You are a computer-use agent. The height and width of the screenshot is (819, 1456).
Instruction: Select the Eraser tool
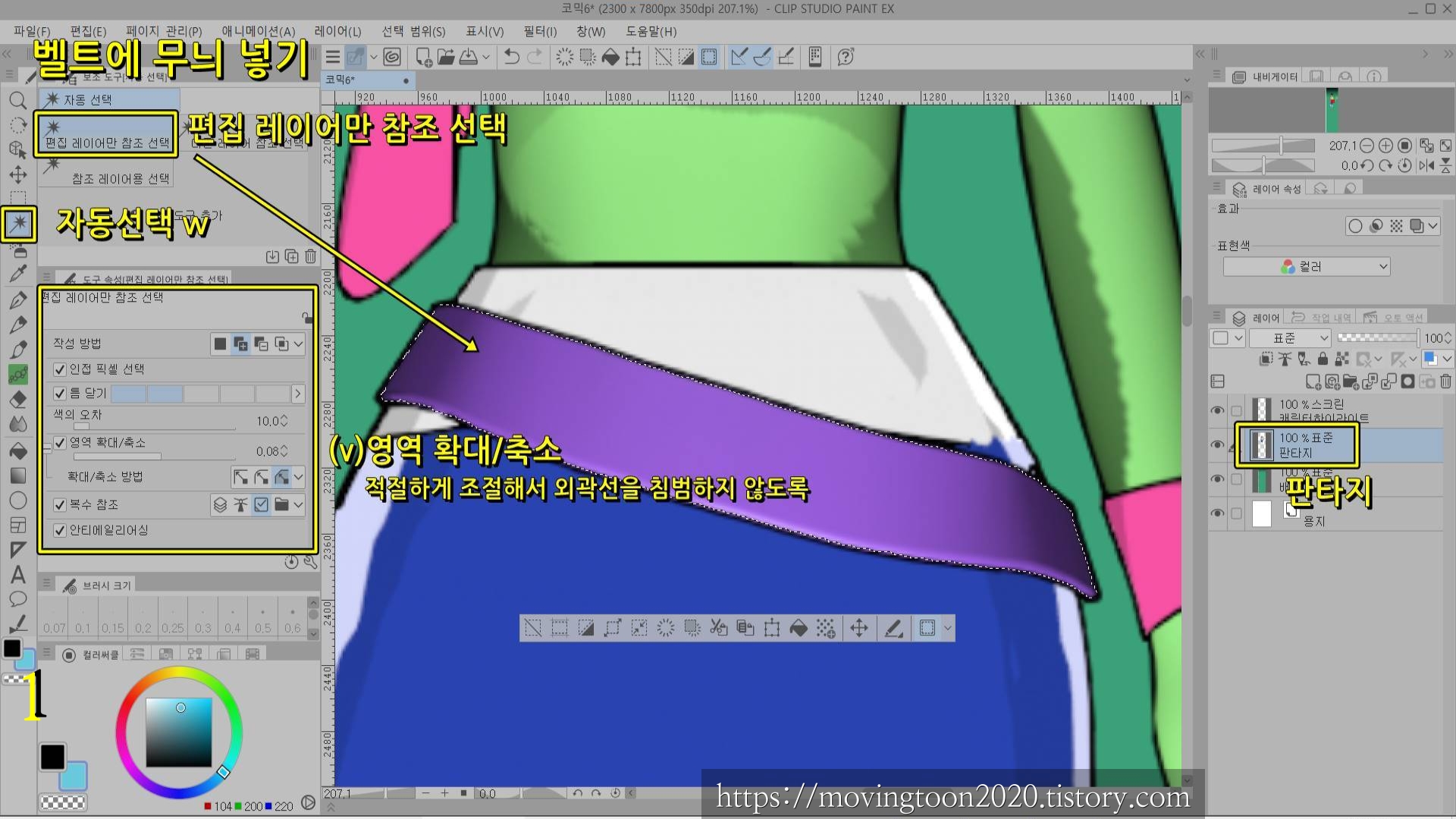18,400
